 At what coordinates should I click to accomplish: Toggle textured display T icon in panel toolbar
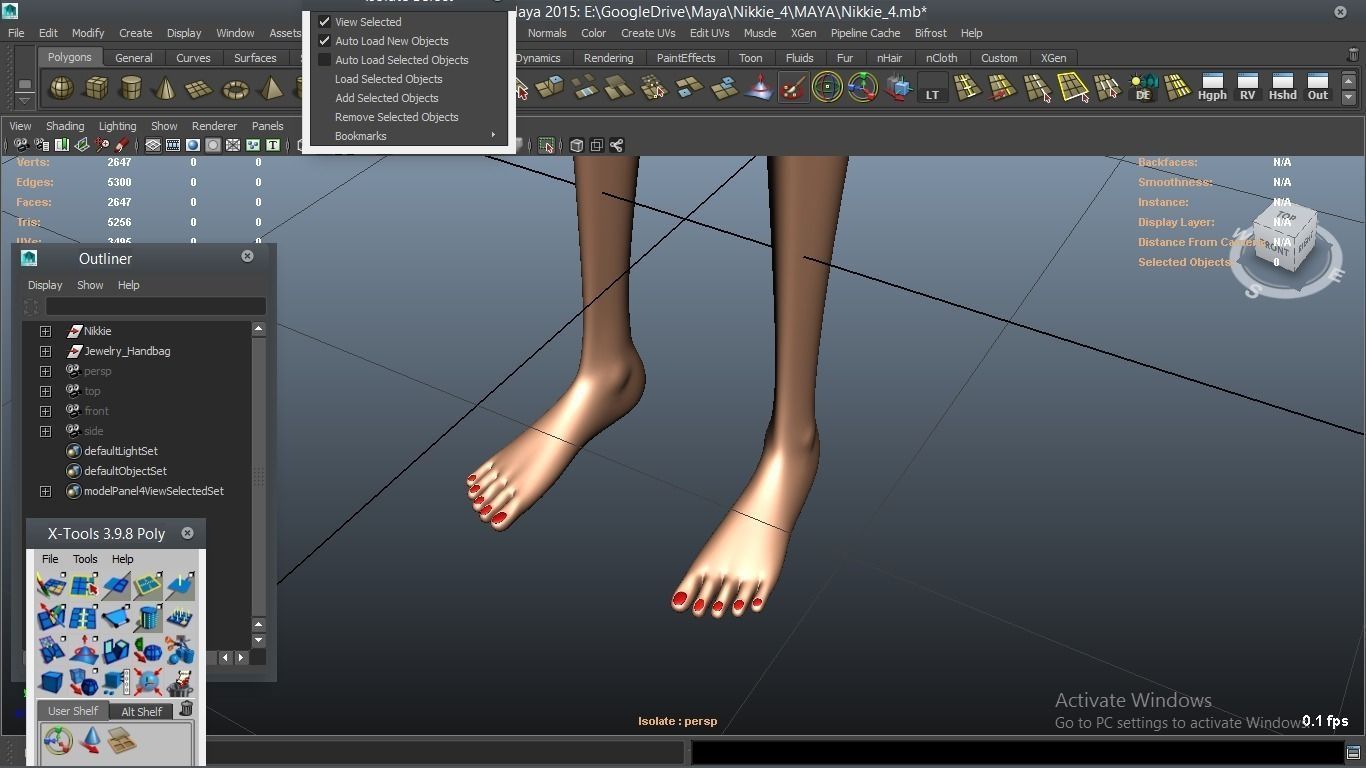(272, 145)
